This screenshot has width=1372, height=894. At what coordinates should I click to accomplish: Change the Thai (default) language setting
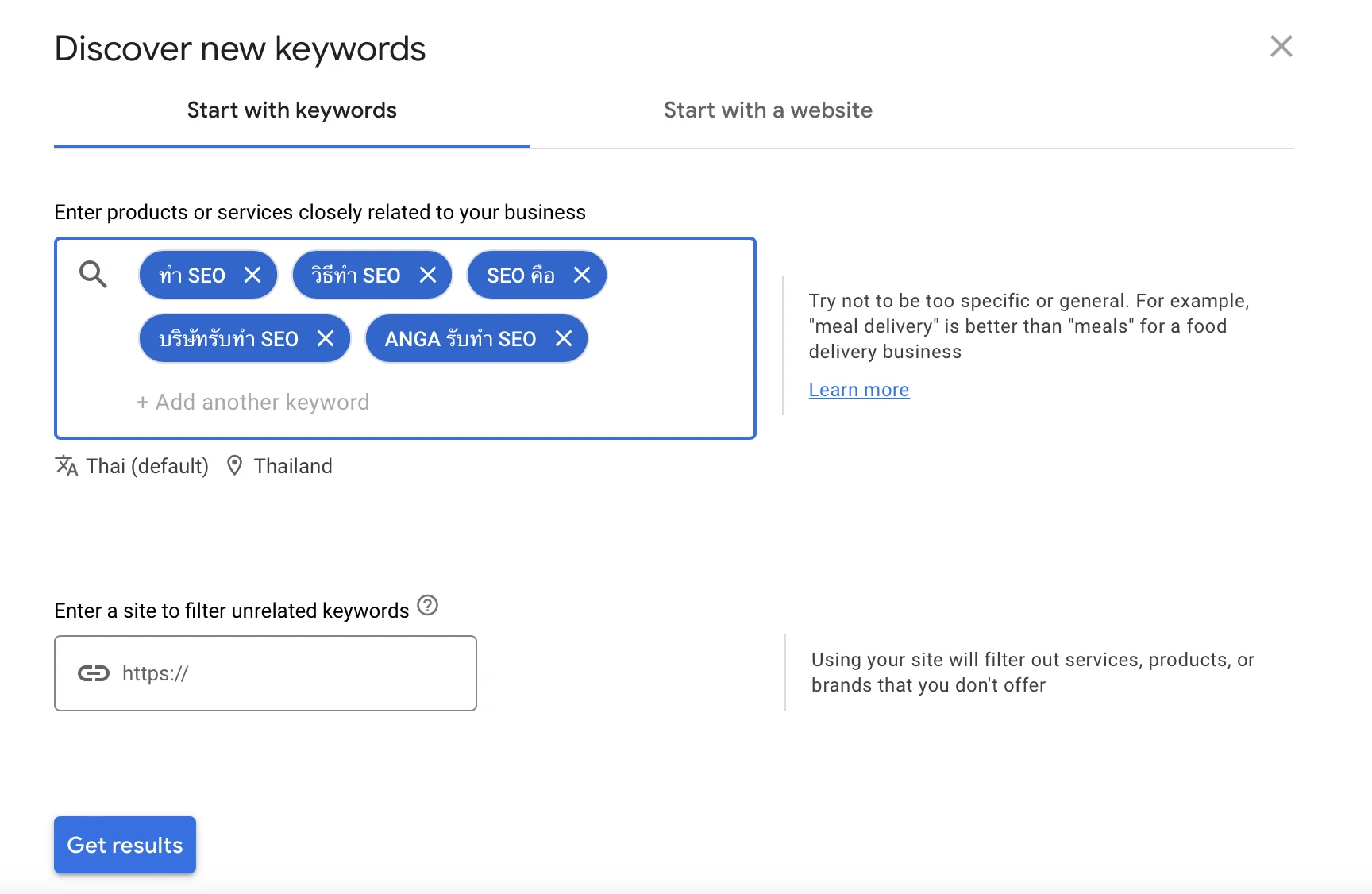148,466
